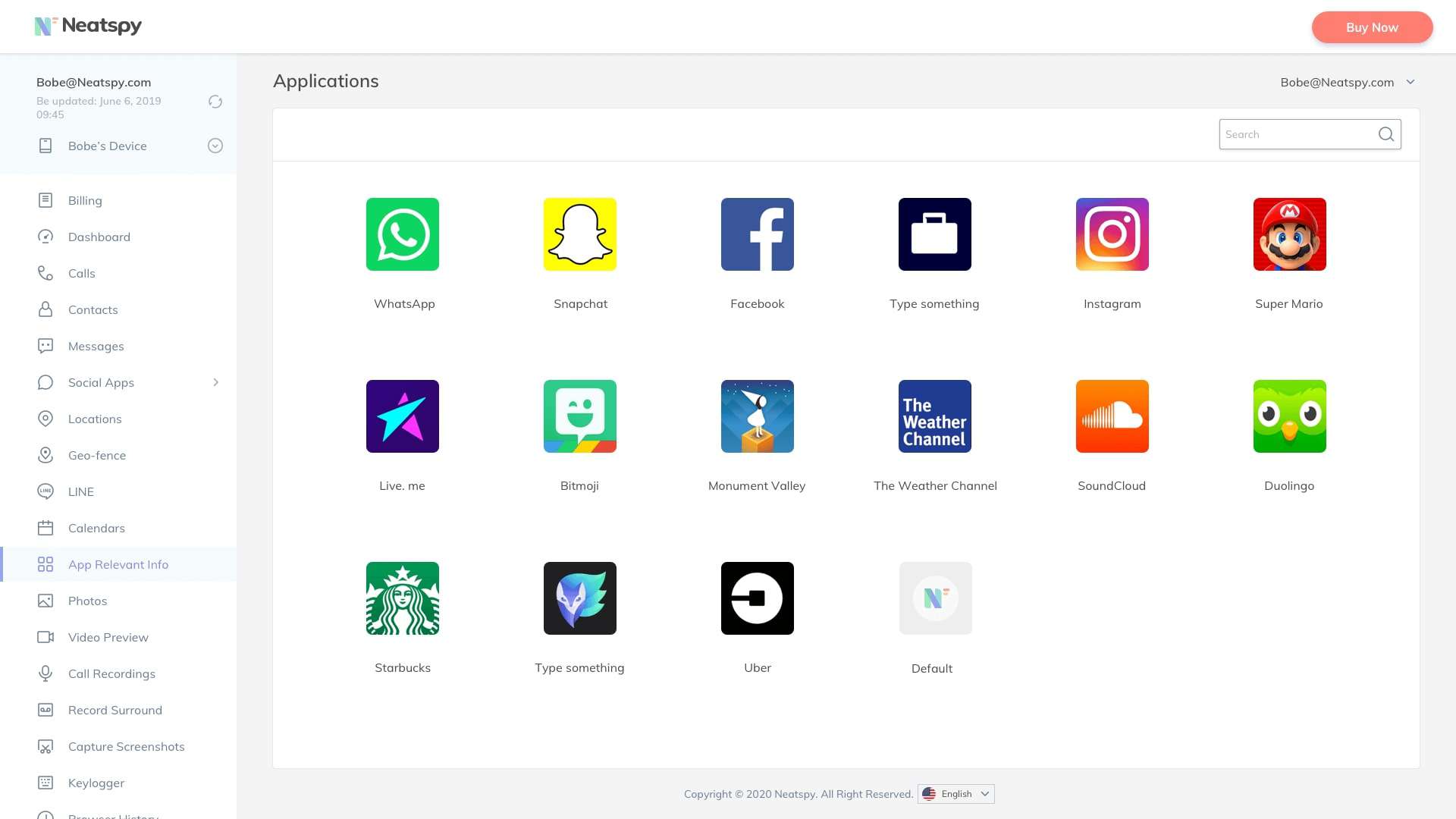
Task: Click the refresh sync icon in sidebar
Action: pyautogui.click(x=215, y=102)
